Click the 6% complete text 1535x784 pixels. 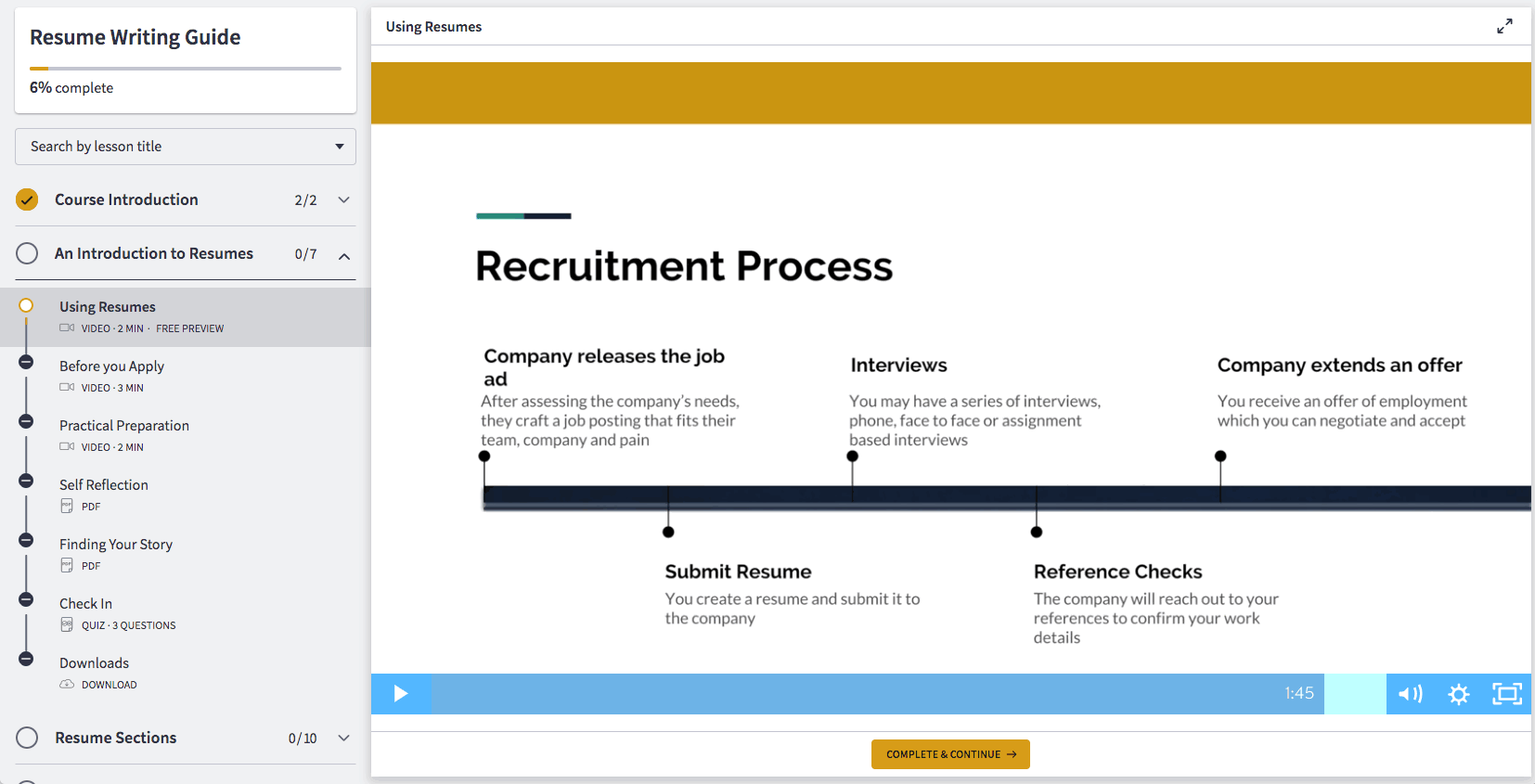(x=71, y=87)
